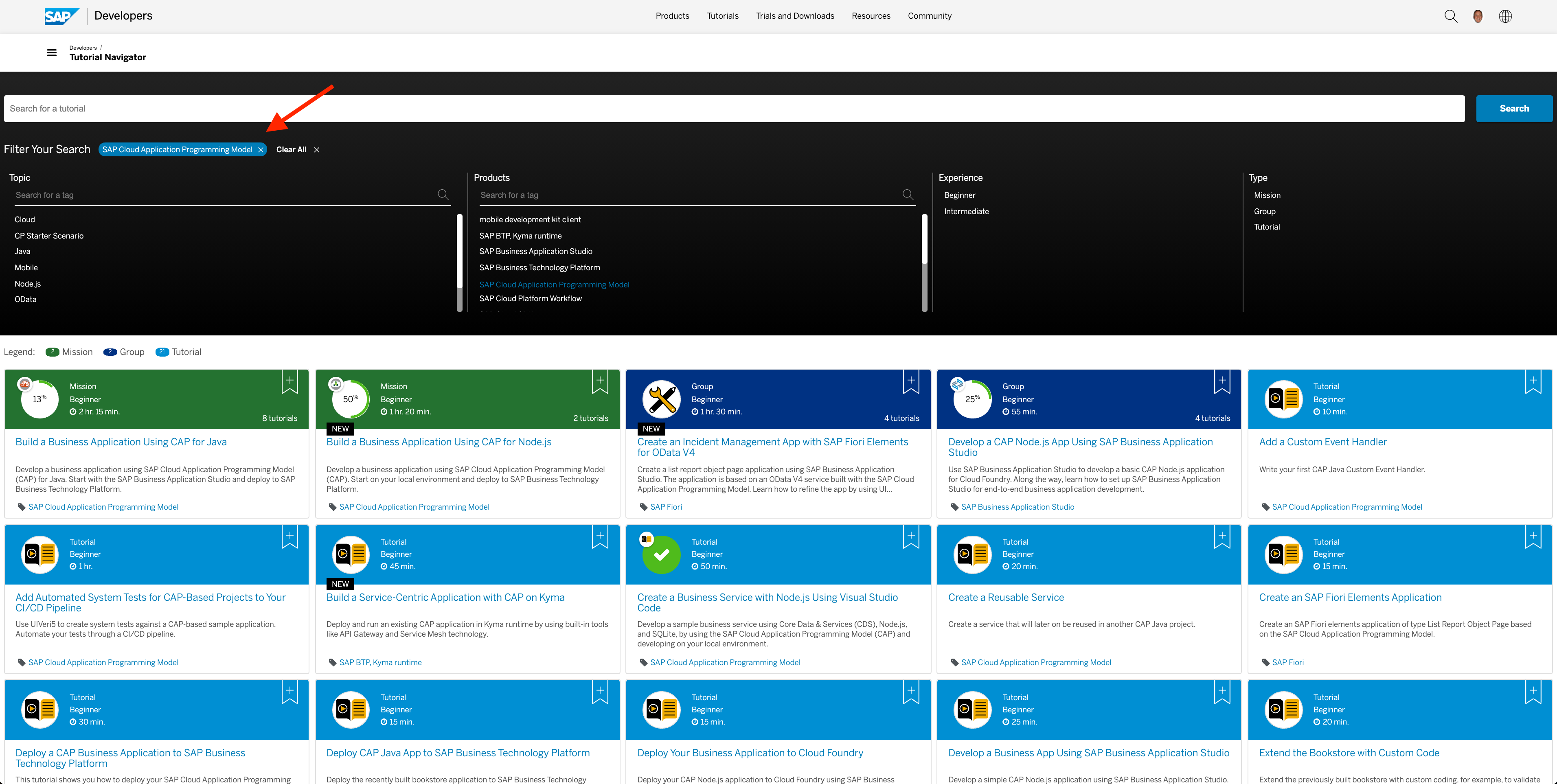Open the Resources menu
The width and height of the screenshot is (1557, 784).
click(x=871, y=16)
